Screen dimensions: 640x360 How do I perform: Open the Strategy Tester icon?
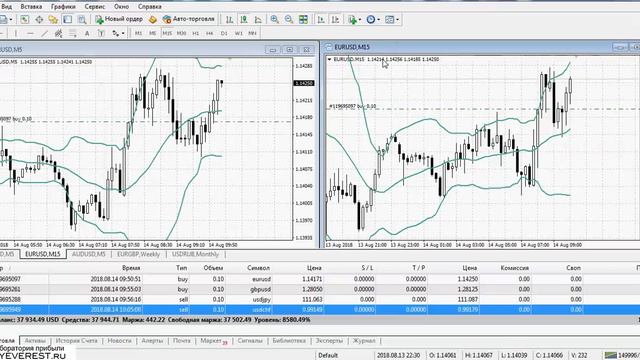point(82,19)
